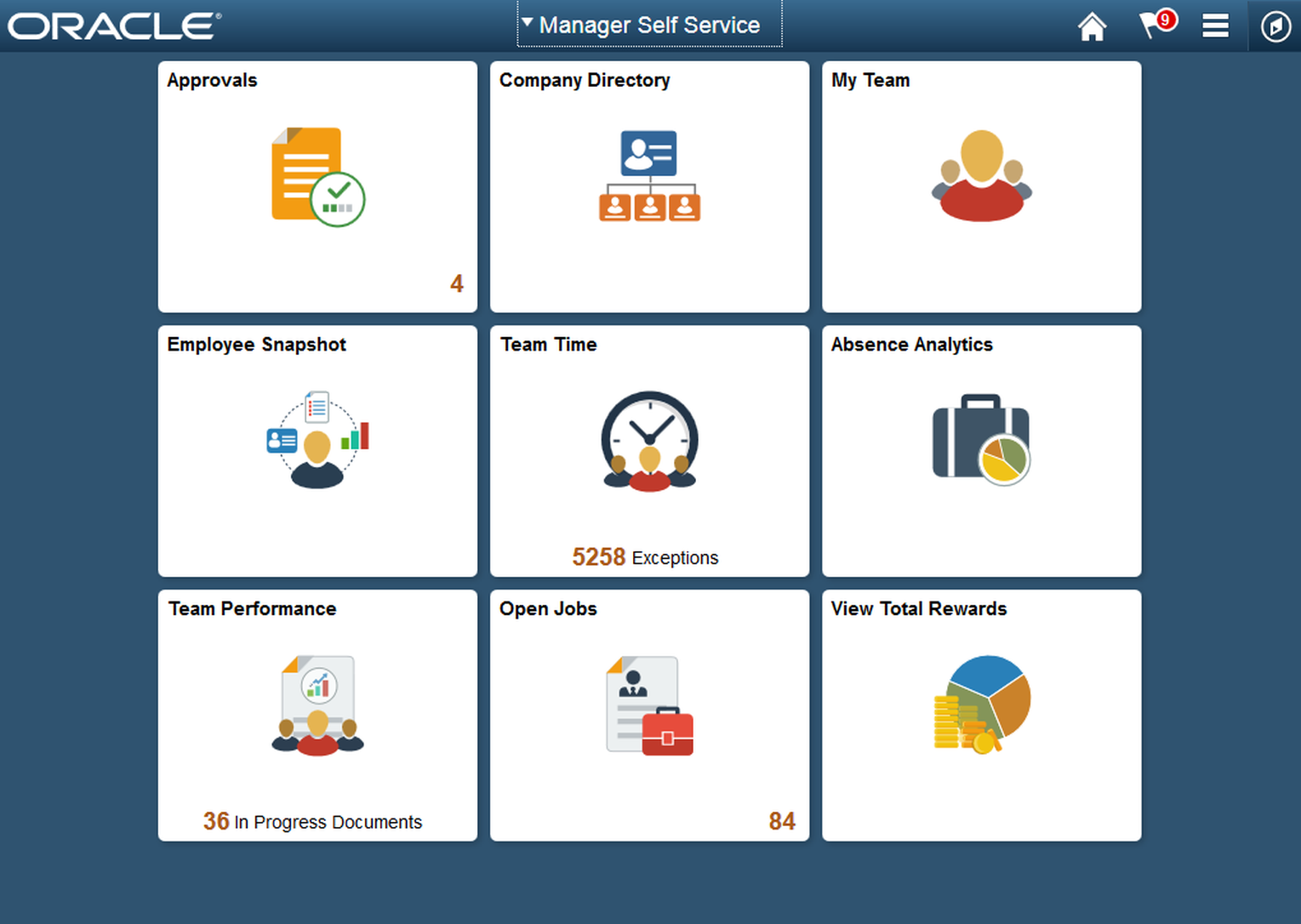Viewport: 1301px width, 924px height.
Task: Click the Absence Analytics briefcase icon
Action: pyautogui.click(x=981, y=440)
